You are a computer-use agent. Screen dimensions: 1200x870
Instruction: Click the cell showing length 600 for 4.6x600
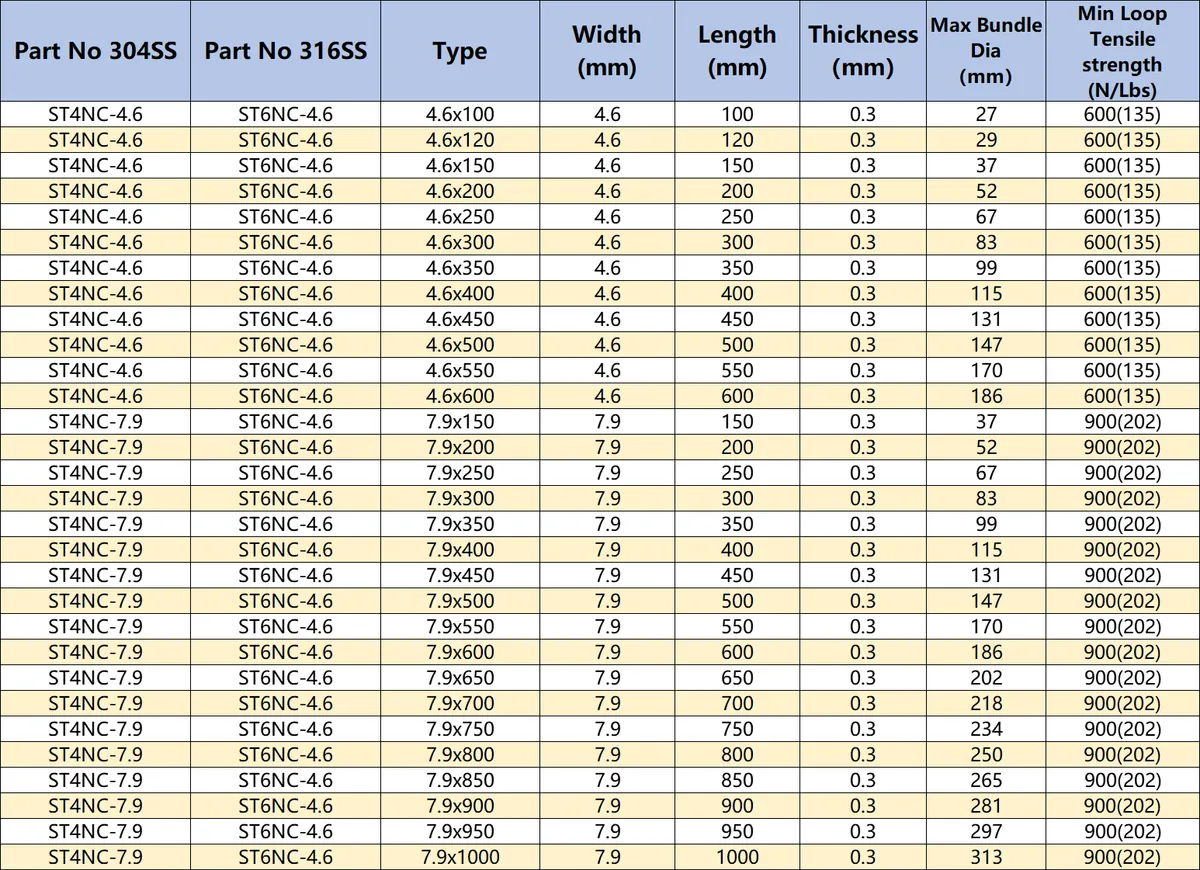(x=737, y=396)
